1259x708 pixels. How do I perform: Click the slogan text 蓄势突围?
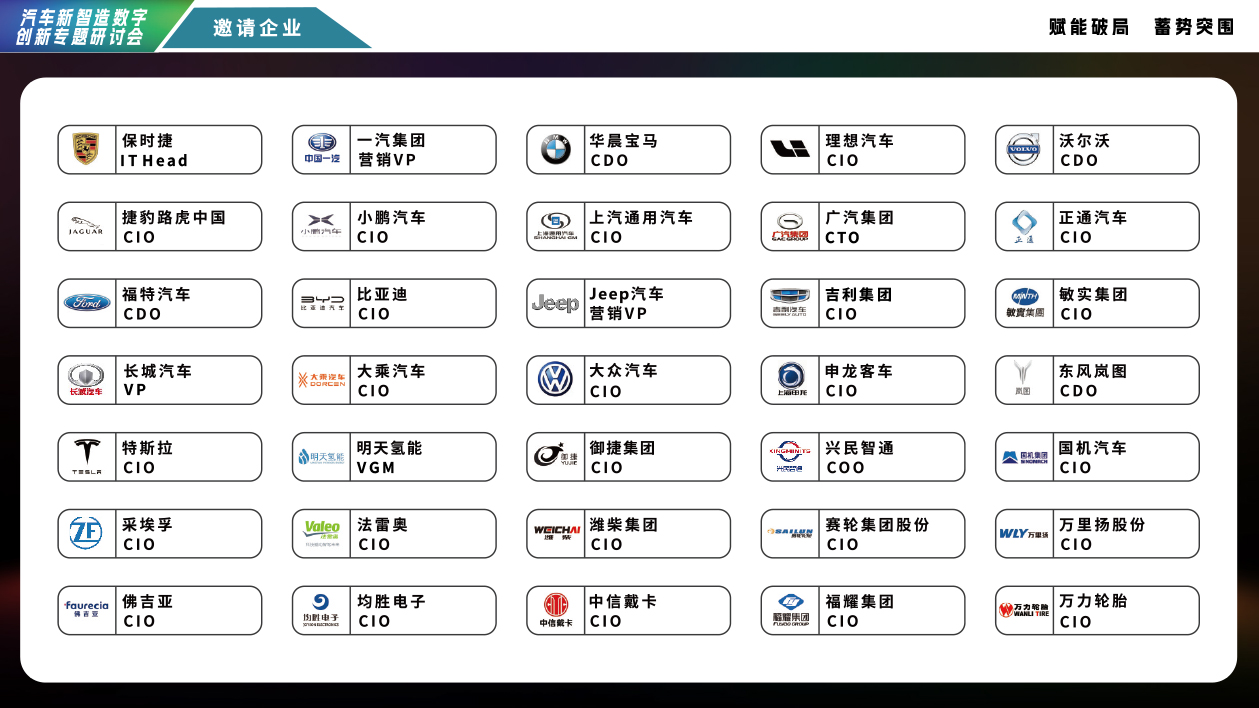pyautogui.click(x=1194, y=27)
